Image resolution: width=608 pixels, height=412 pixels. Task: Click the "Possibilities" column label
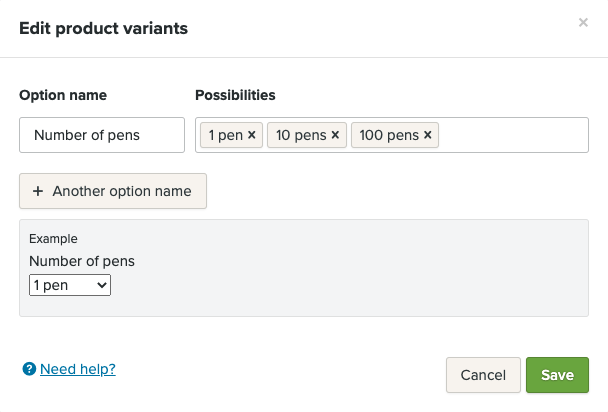point(235,95)
